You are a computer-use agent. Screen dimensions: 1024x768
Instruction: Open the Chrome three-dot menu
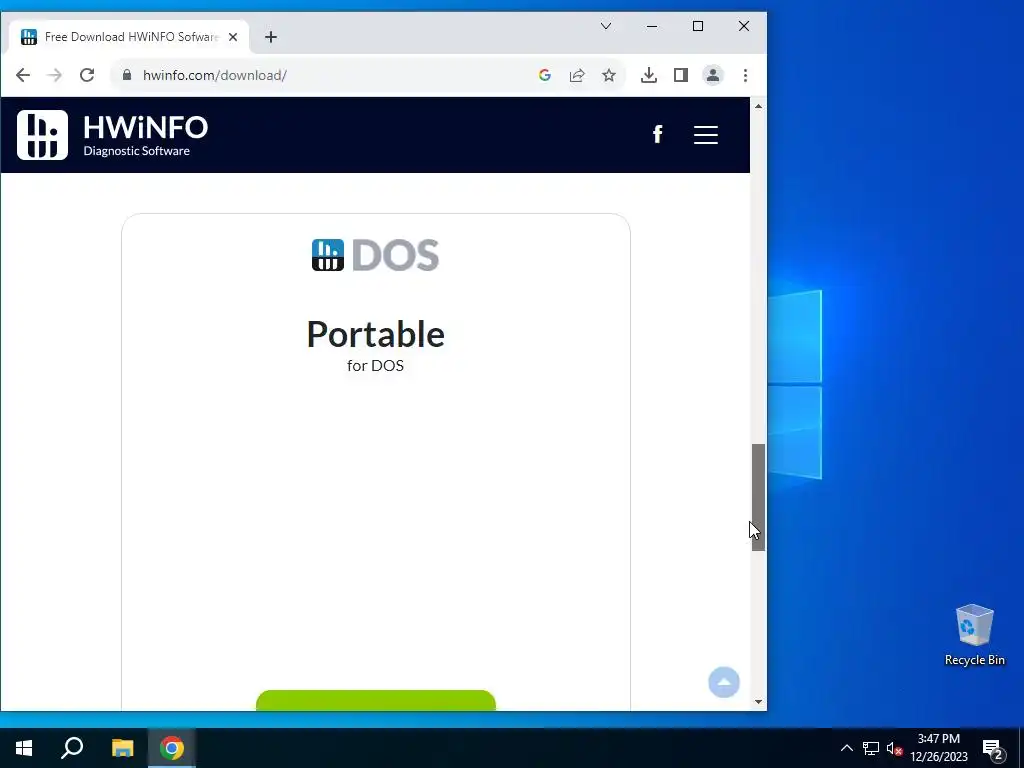745,75
